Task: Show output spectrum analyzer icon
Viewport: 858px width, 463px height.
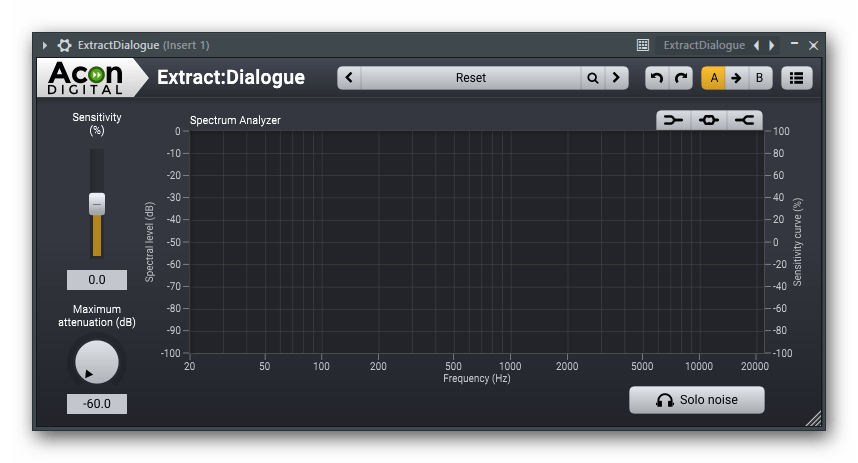Action: (745, 120)
